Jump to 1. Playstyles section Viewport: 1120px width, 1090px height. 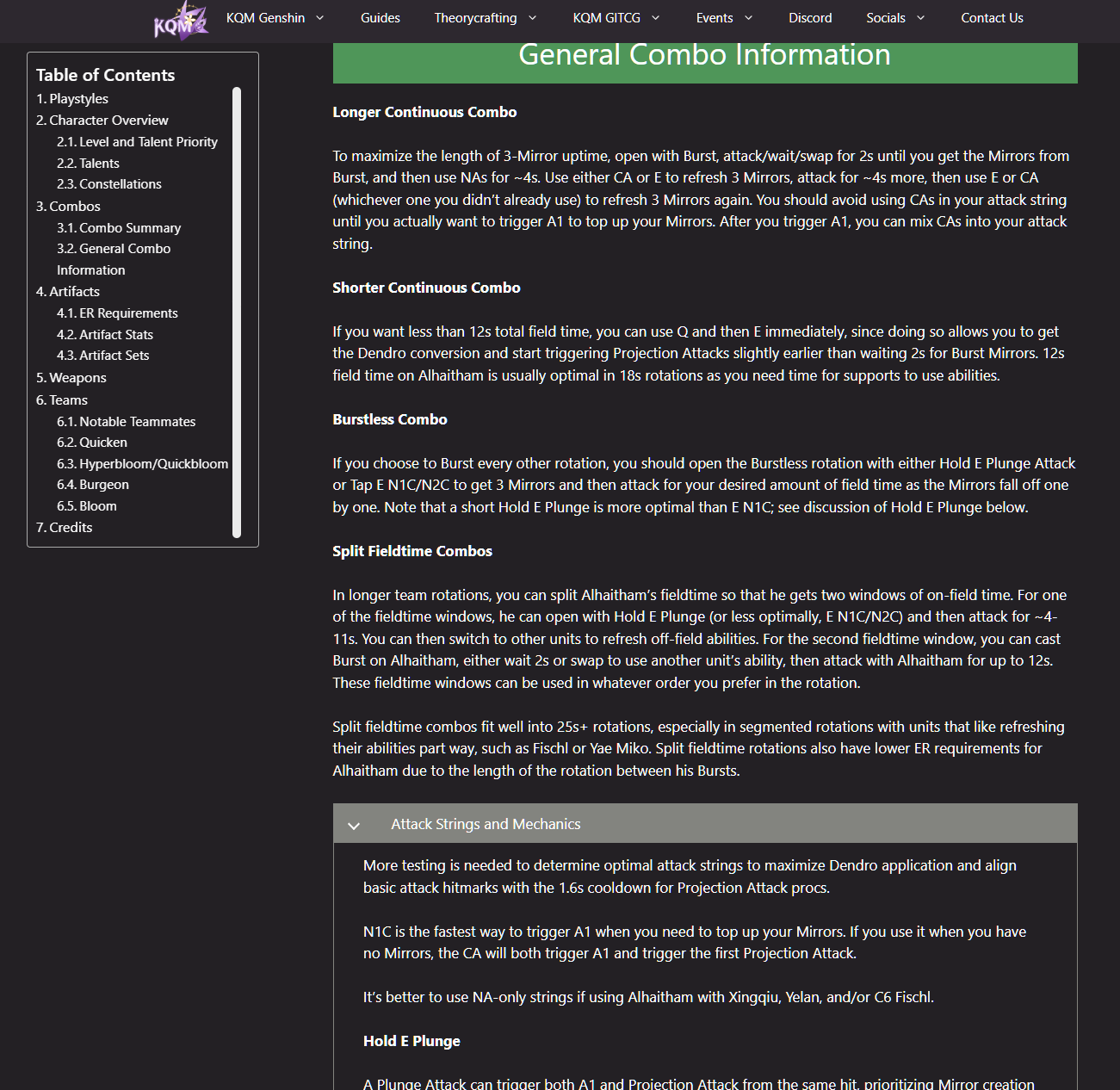pyautogui.click(x=72, y=99)
